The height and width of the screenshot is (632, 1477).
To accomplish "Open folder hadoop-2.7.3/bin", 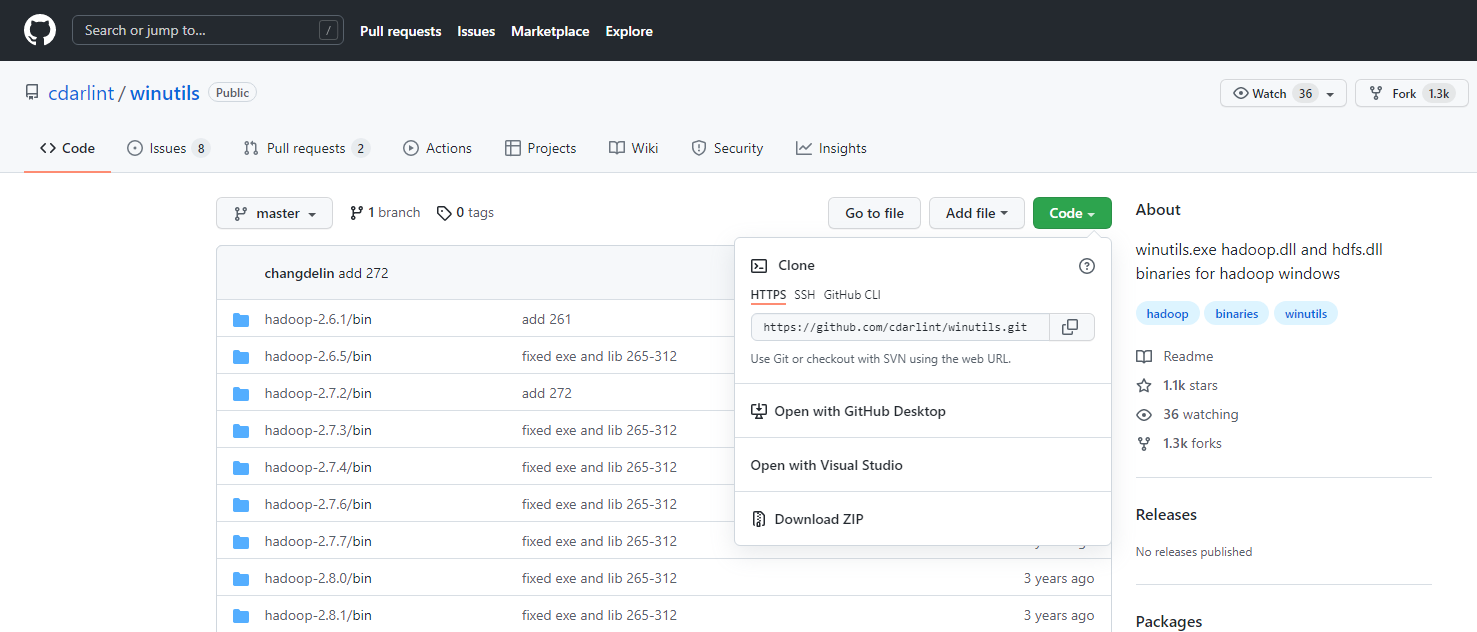I will [318, 430].
